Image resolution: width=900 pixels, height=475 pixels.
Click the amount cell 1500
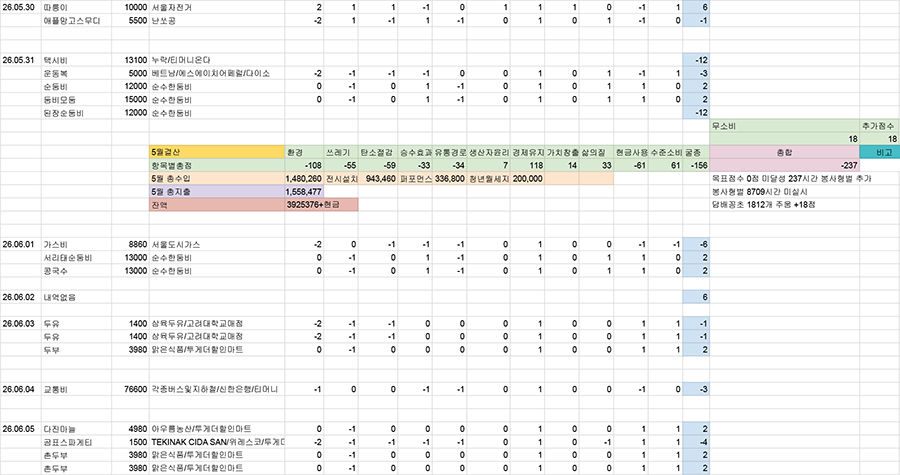[x=130, y=442]
